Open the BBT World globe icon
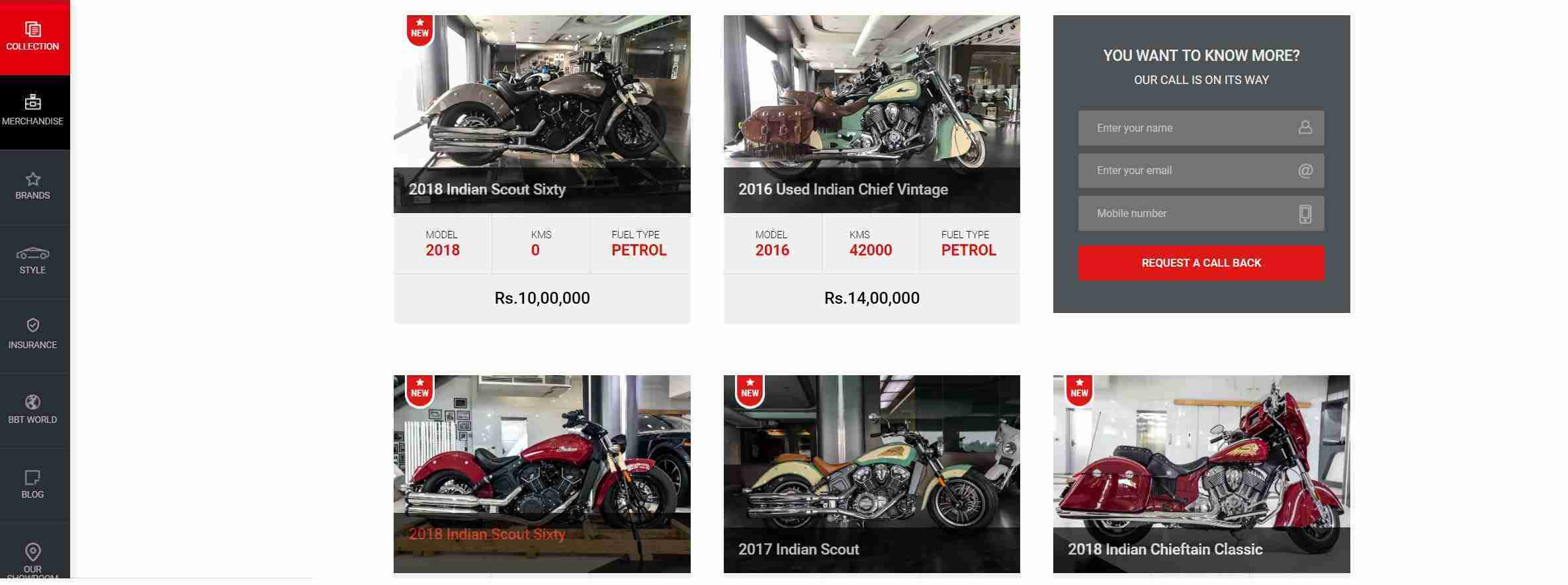 [33, 402]
